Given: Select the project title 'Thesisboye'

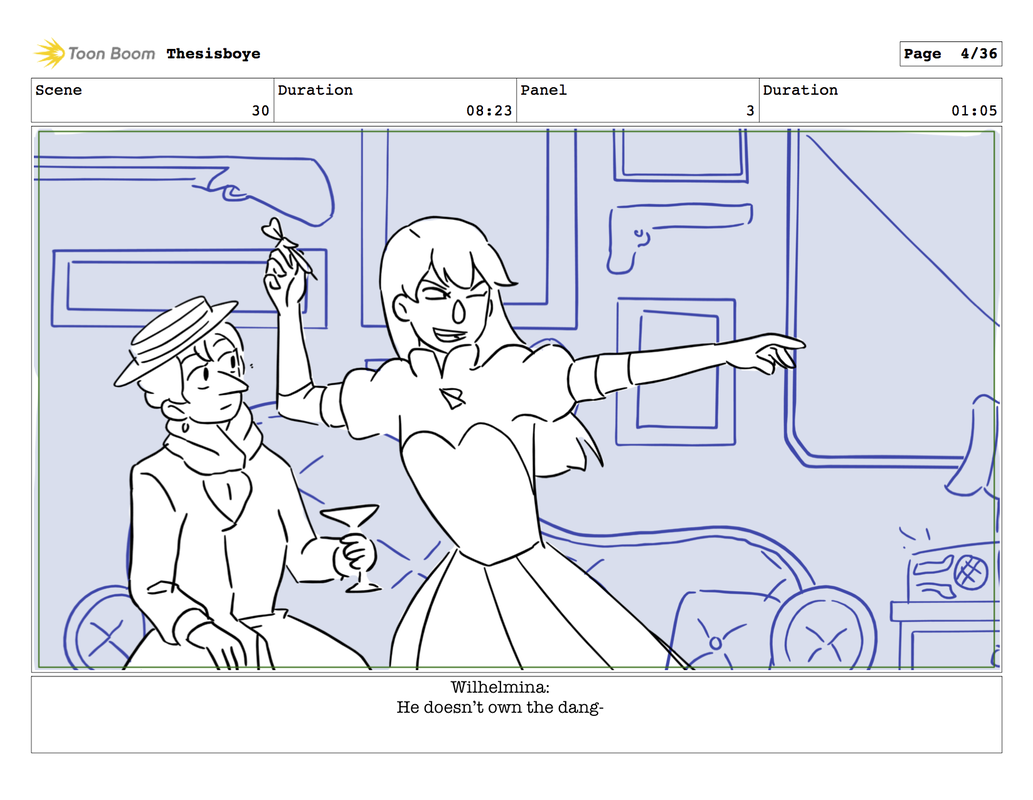Looking at the screenshot, I should pos(213,54).
